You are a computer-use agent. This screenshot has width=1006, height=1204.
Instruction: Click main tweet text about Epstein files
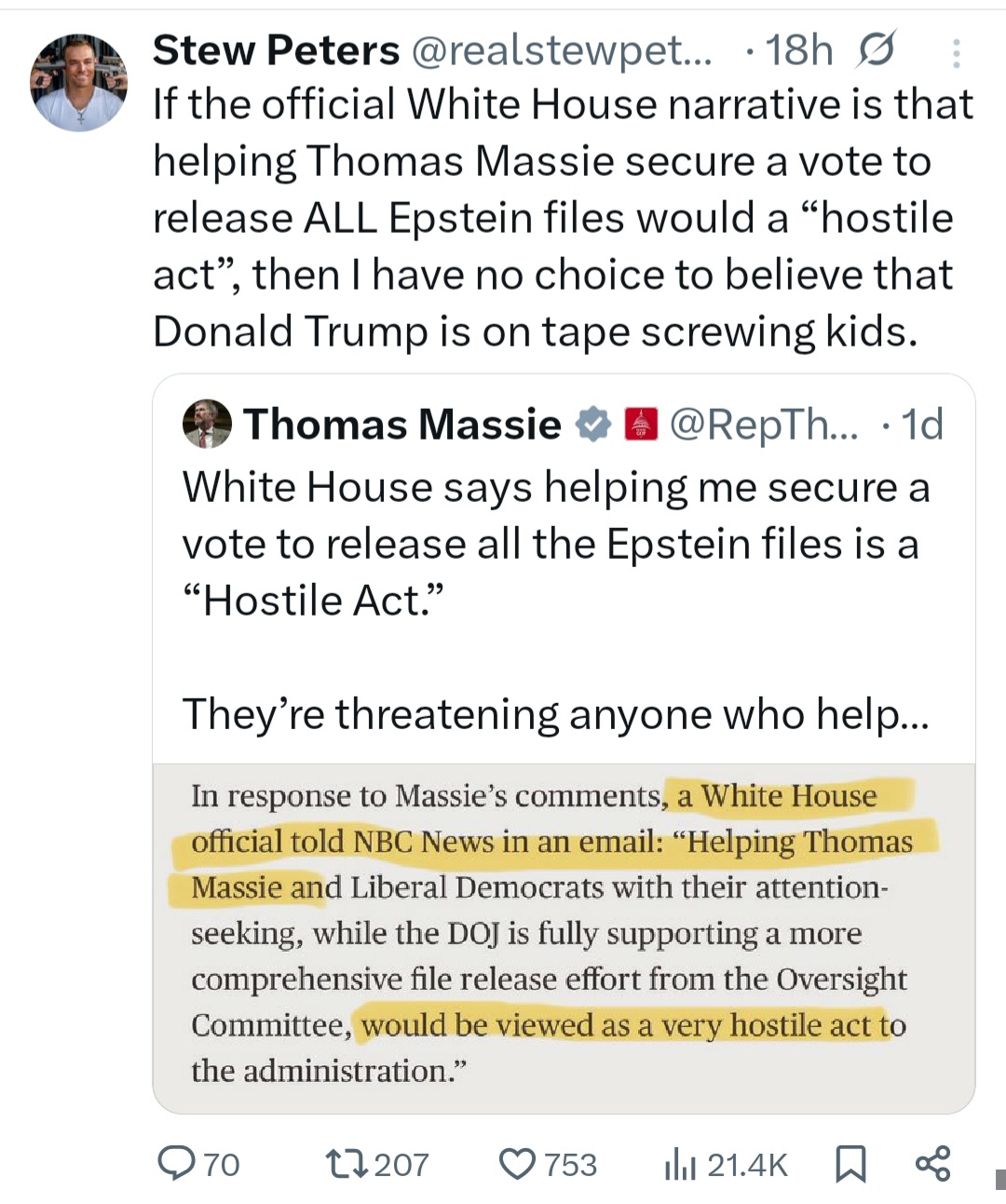pyautogui.click(x=563, y=218)
